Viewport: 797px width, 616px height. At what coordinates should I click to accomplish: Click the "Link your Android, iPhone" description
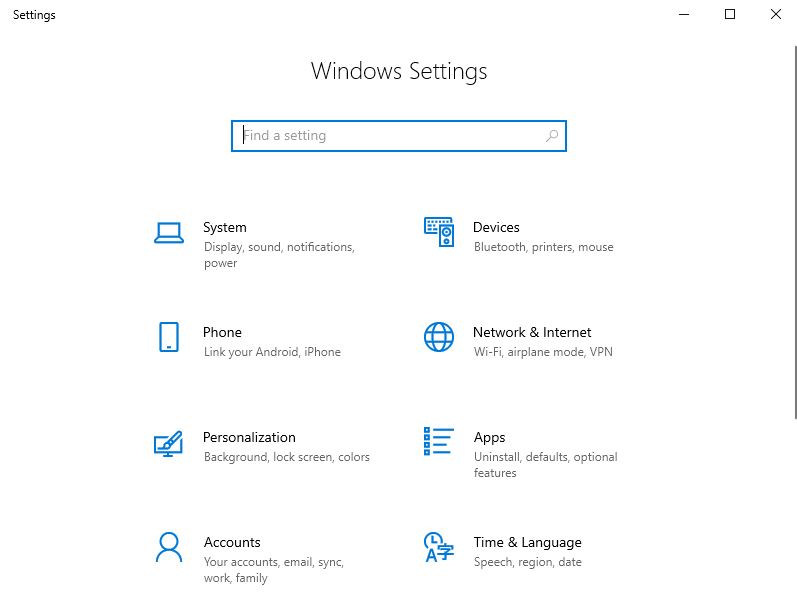272,352
